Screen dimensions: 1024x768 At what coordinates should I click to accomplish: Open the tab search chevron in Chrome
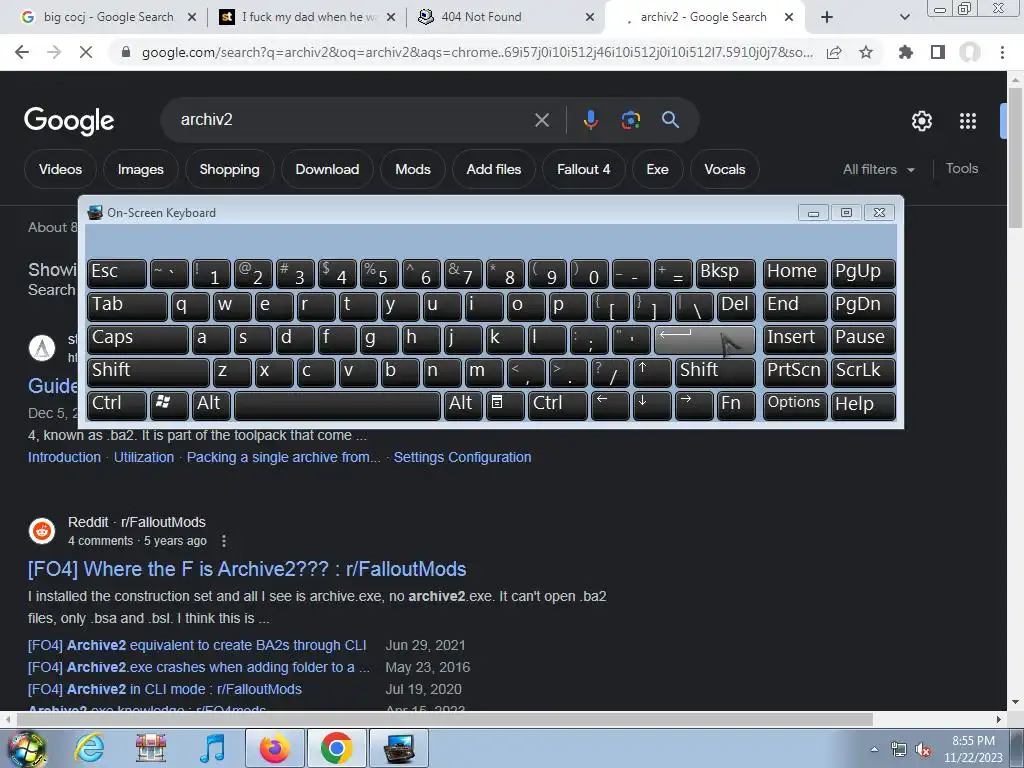(x=904, y=17)
